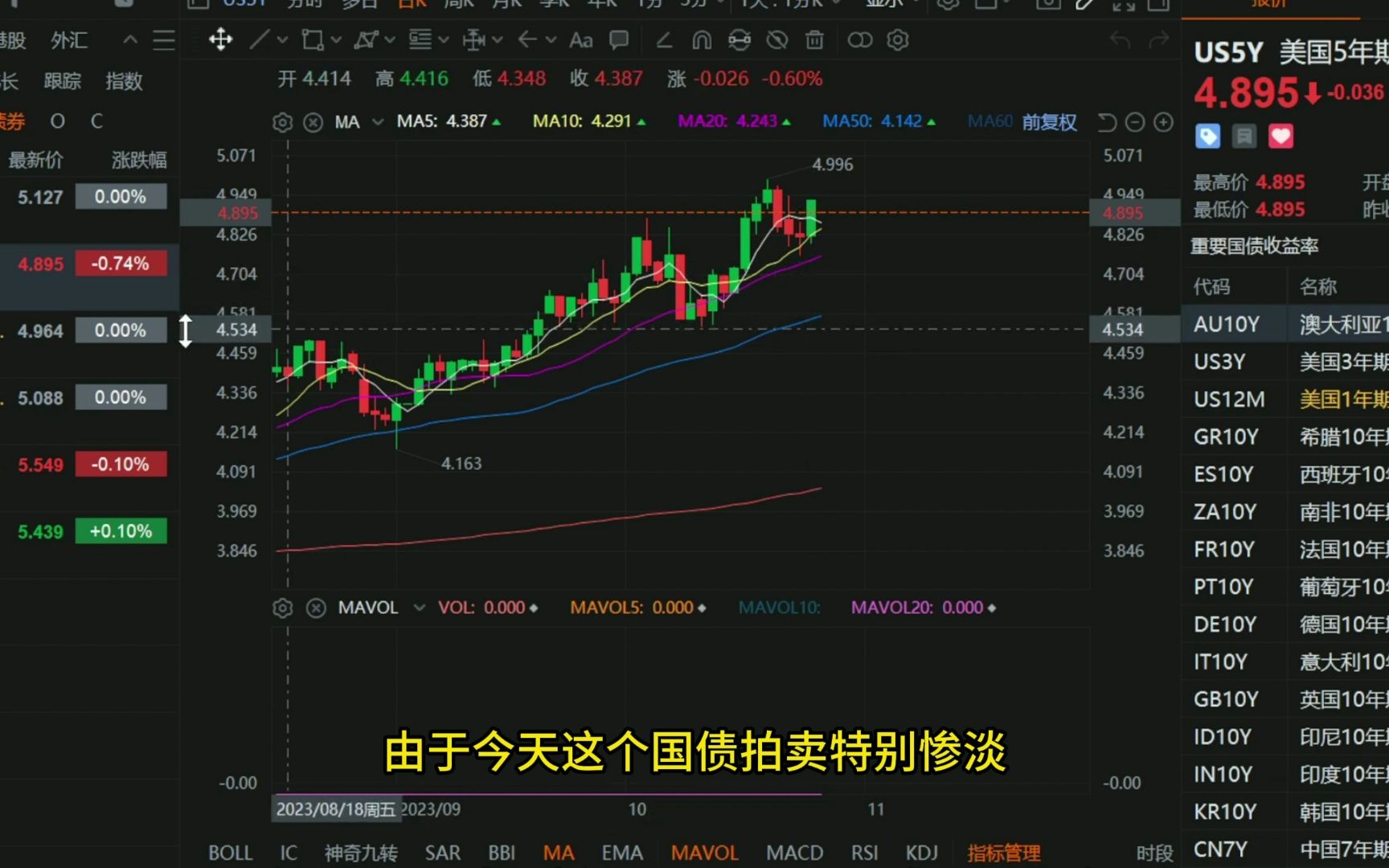Select the move/crosshair cursor tool
This screenshot has width=1389, height=868.
tap(220, 39)
